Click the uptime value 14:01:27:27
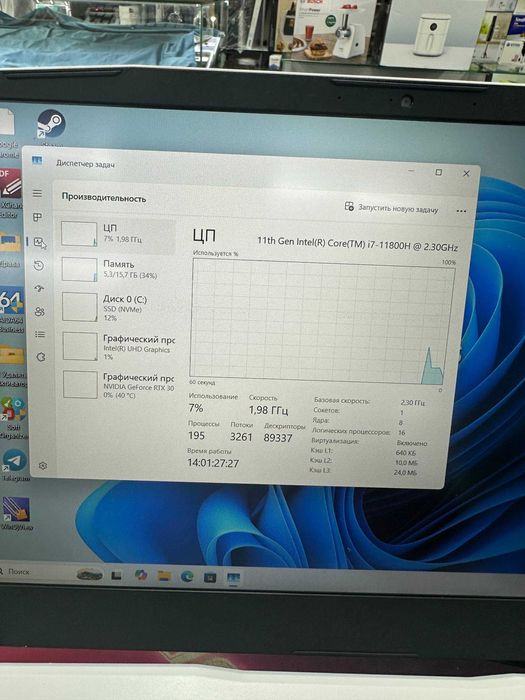Viewport: 525px width, 700px height. click(x=213, y=463)
